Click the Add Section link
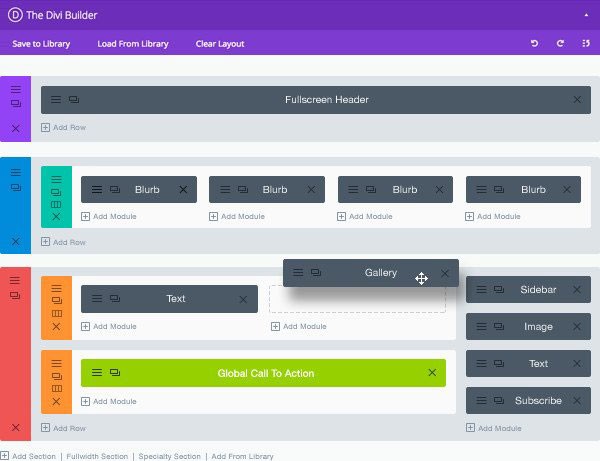Image resolution: width=600 pixels, height=461 pixels. pos(29,456)
